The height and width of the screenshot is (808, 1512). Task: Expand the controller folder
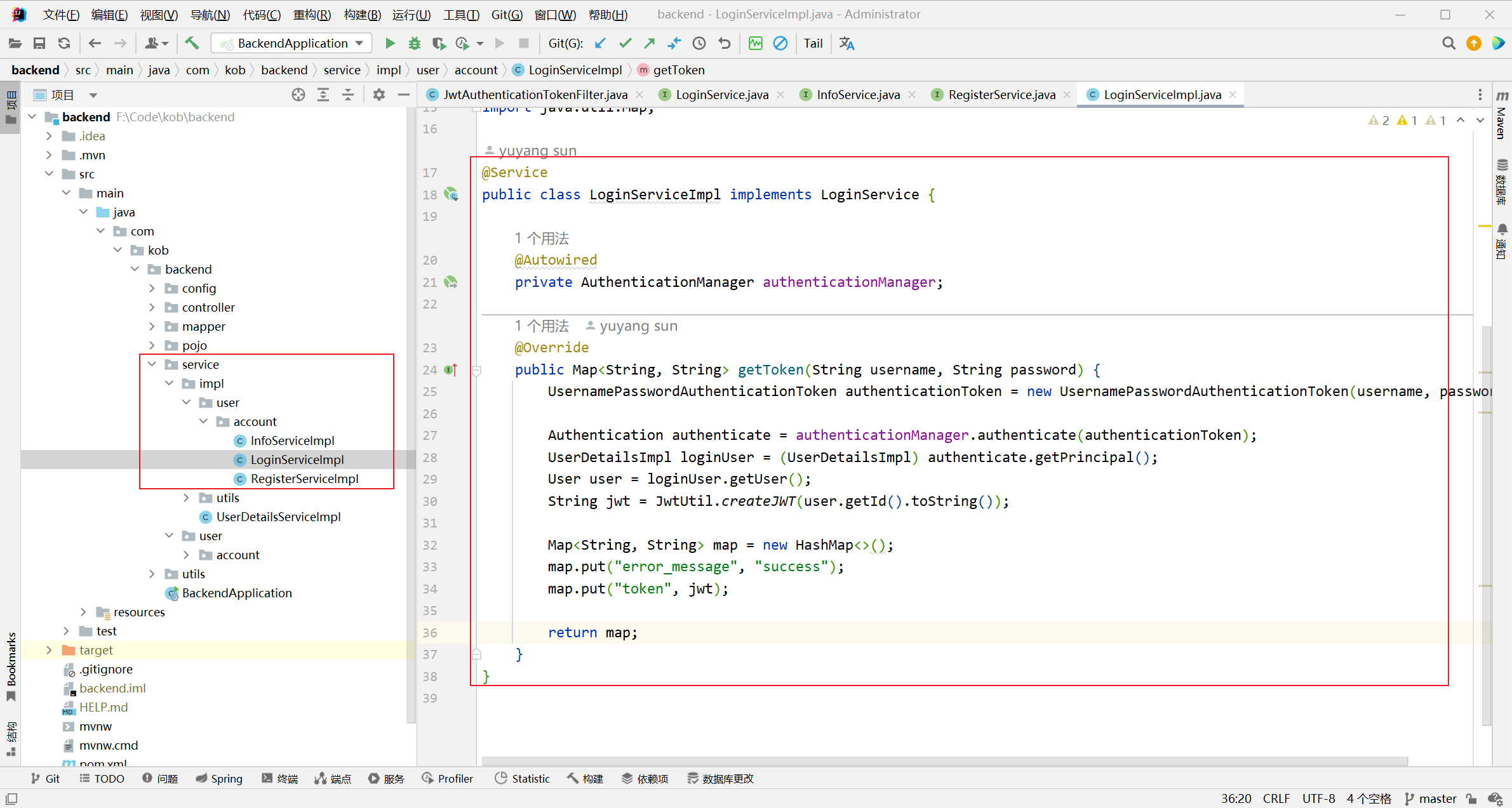click(x=152, y=307)
